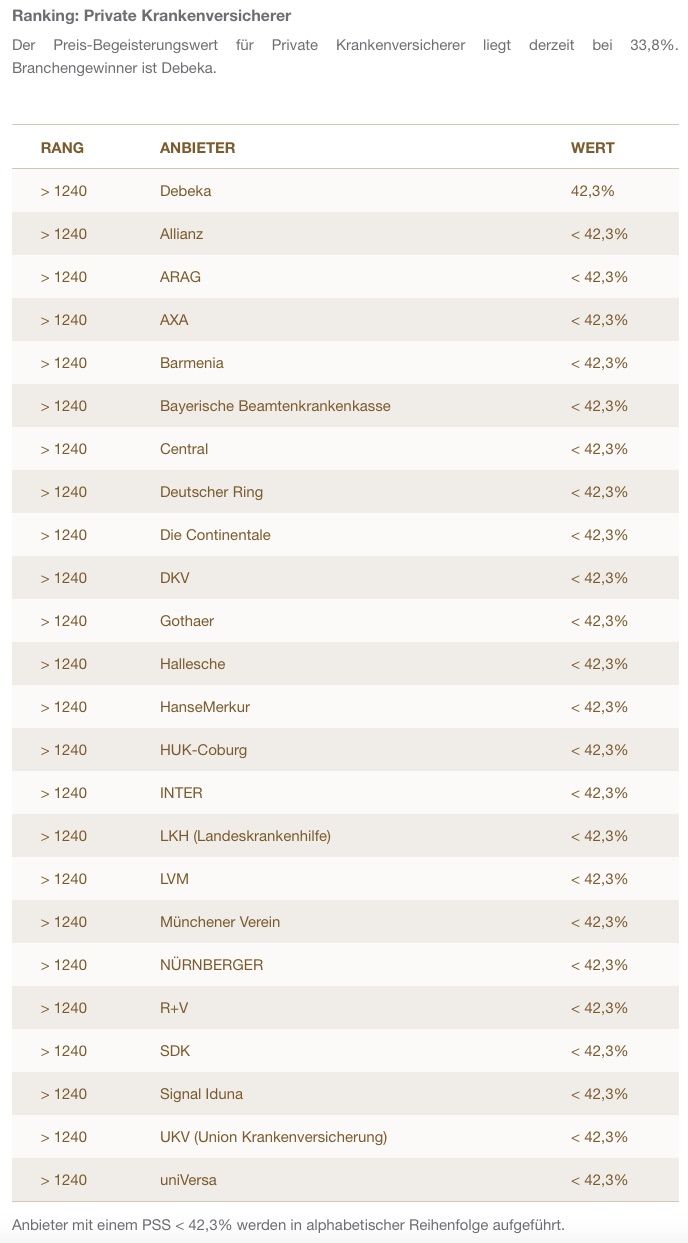Click the Ranking: Private Krankenversicherer heading

[x=152, y=17]
